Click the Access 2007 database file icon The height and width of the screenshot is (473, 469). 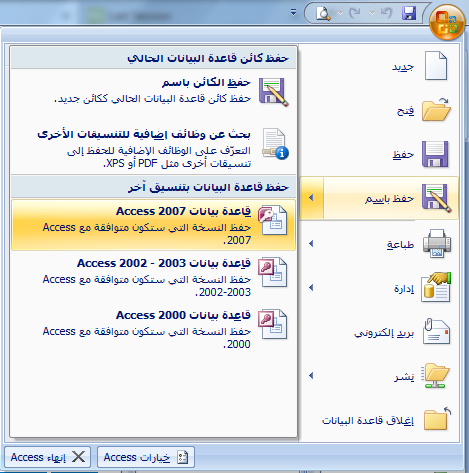click(x=272, y=220)
